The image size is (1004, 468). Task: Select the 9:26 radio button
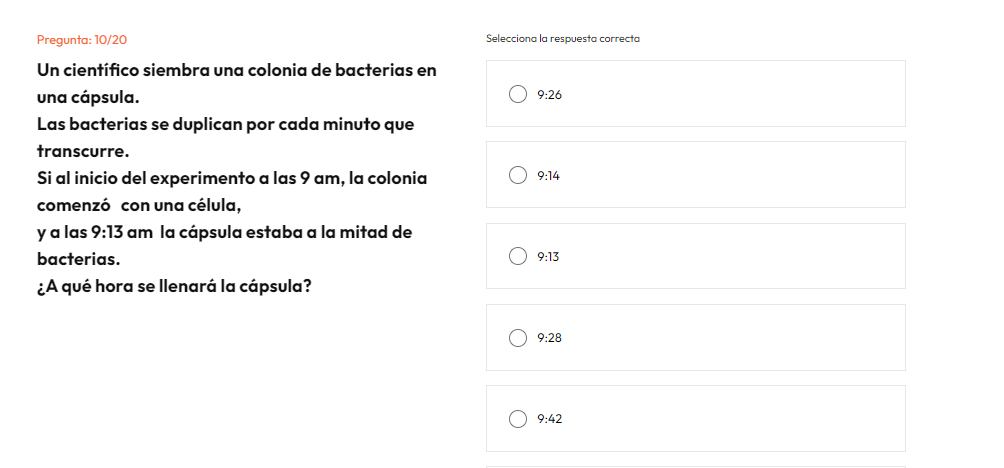(518, 94)
